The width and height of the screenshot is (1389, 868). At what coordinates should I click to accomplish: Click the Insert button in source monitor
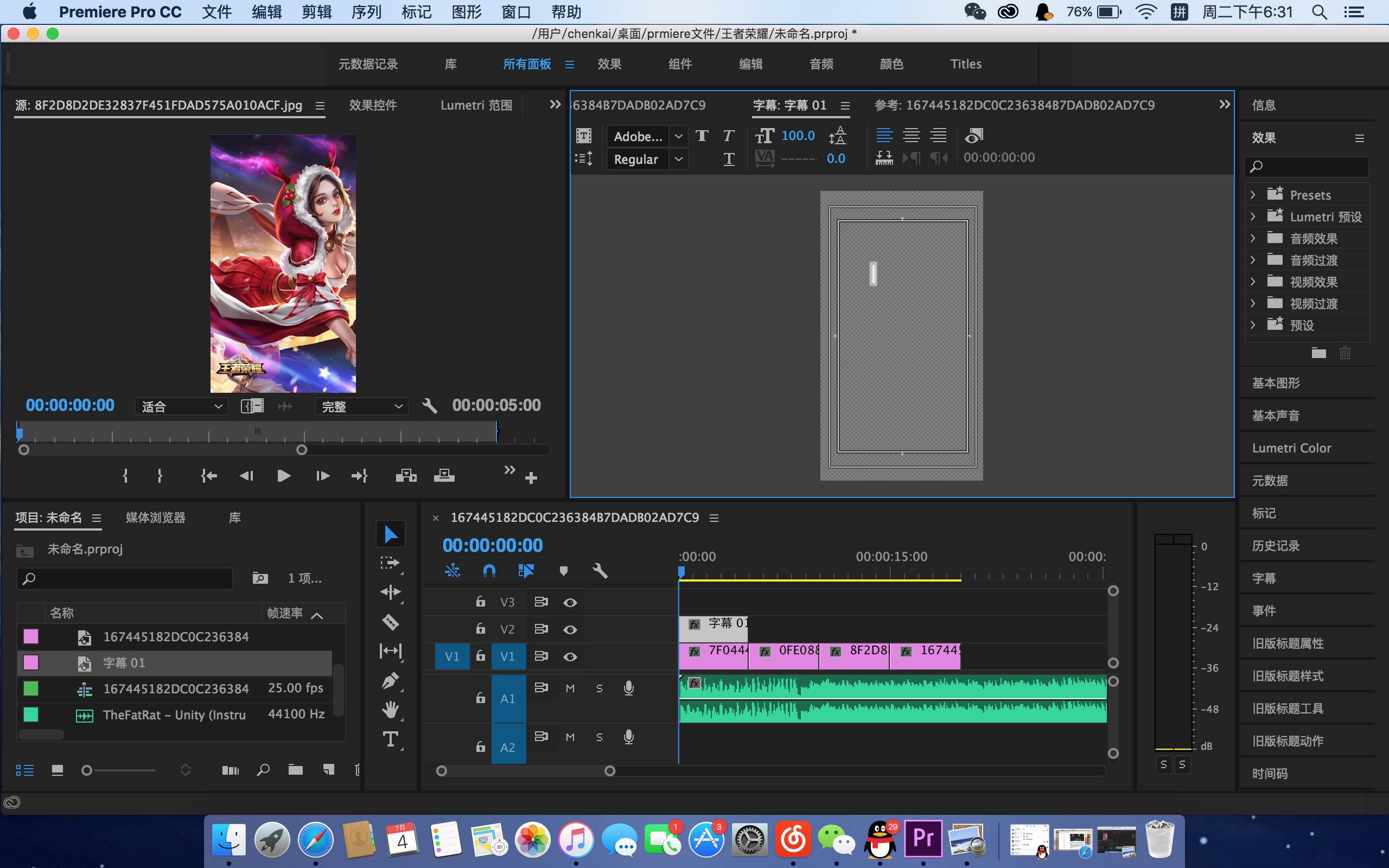[406, 475]
